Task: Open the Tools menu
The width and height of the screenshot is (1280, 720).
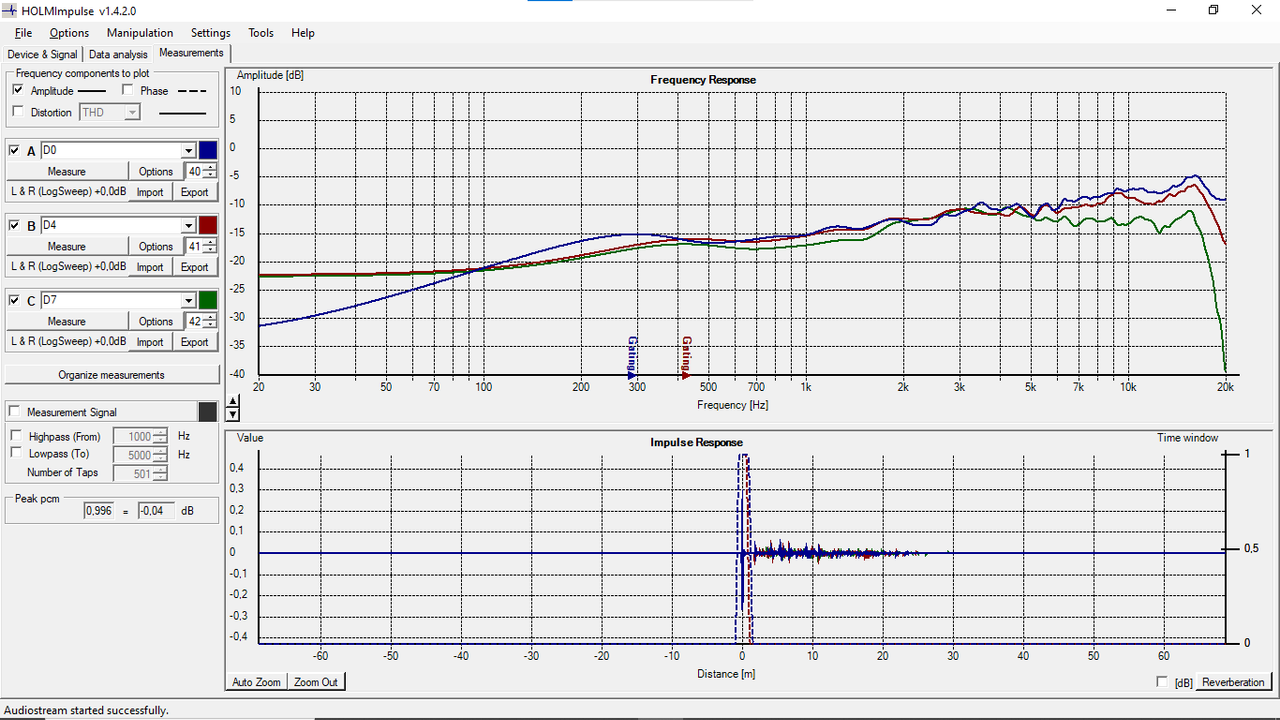Action: click(261, 33)
